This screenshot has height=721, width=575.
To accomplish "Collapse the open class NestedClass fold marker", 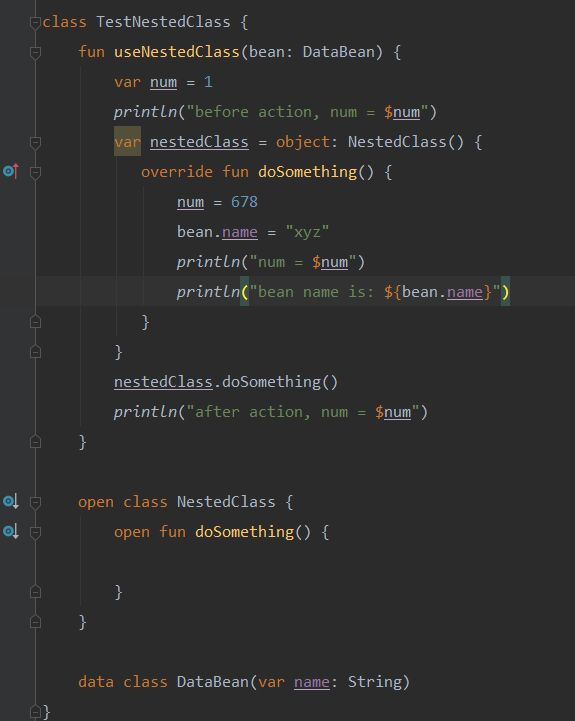I will click(35, 502).
